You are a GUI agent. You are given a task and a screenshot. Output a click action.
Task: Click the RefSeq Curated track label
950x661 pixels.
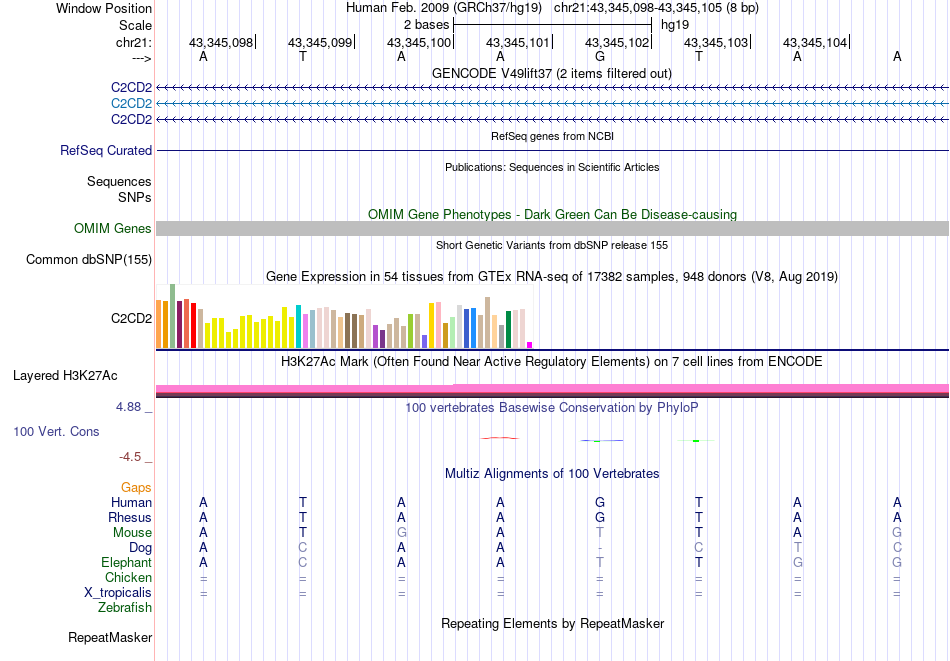[106, 150]
